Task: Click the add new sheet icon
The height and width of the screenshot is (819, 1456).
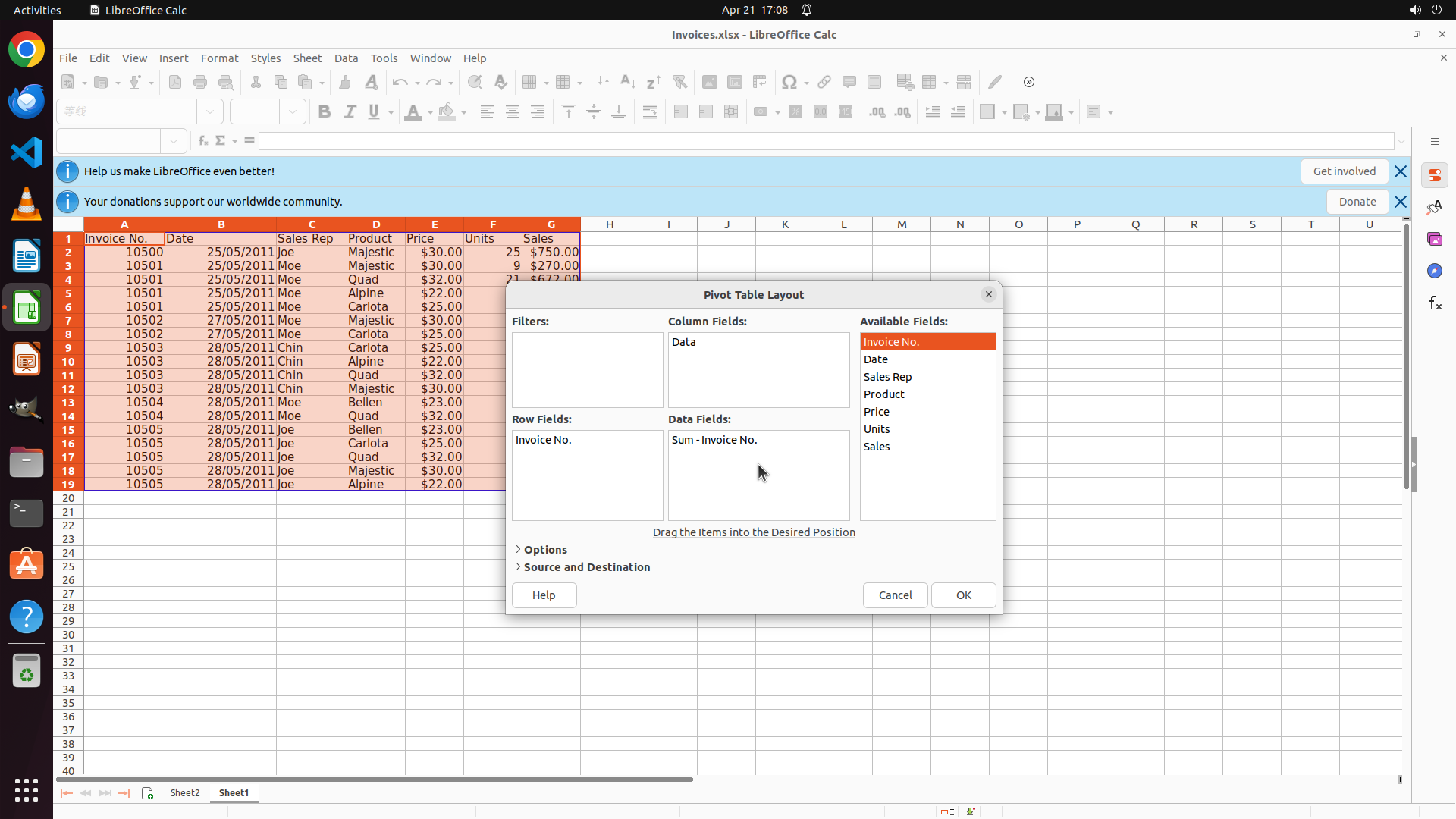Action: click(x=147, y=793)
